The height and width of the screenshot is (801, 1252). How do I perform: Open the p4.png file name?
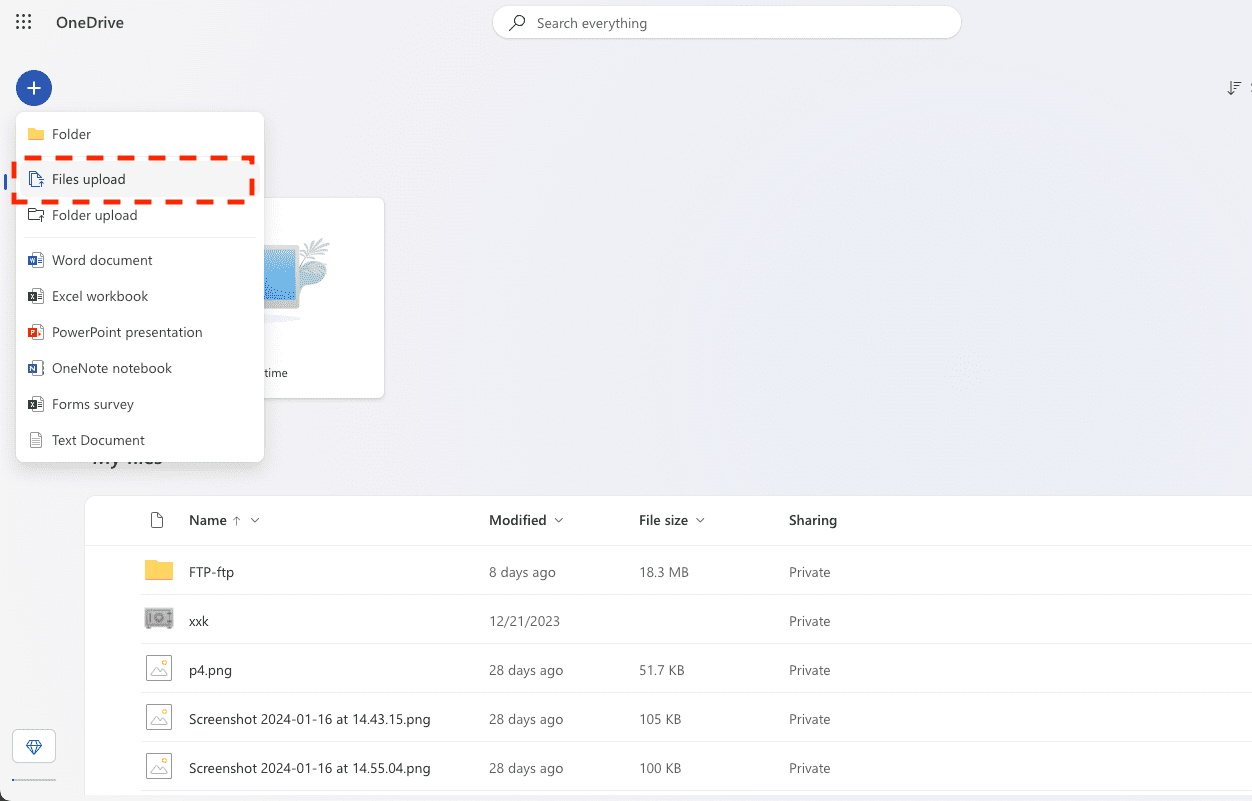click(210, 670)
